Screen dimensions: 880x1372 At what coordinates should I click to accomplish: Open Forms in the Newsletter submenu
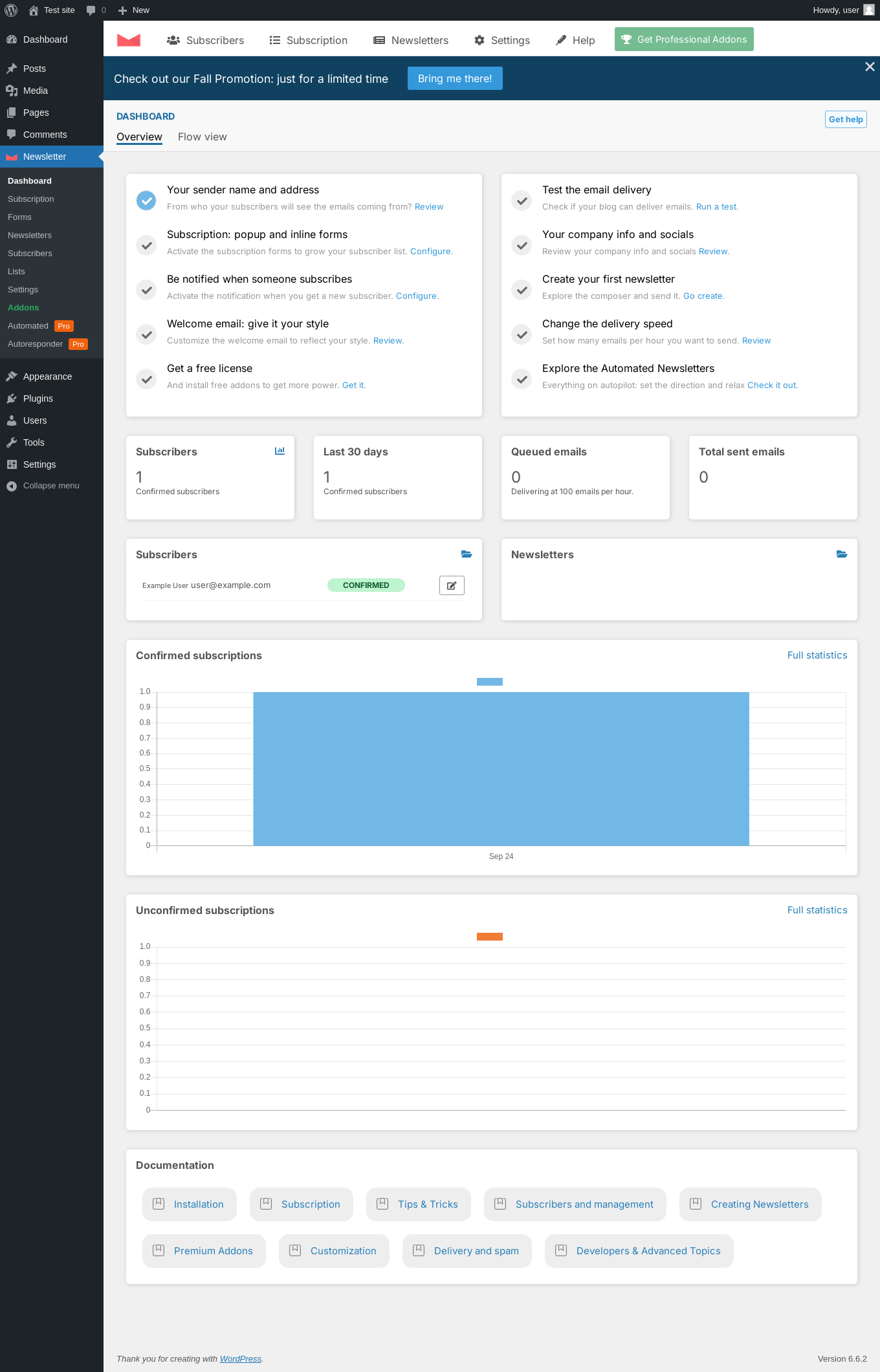(x=19, y=217)
